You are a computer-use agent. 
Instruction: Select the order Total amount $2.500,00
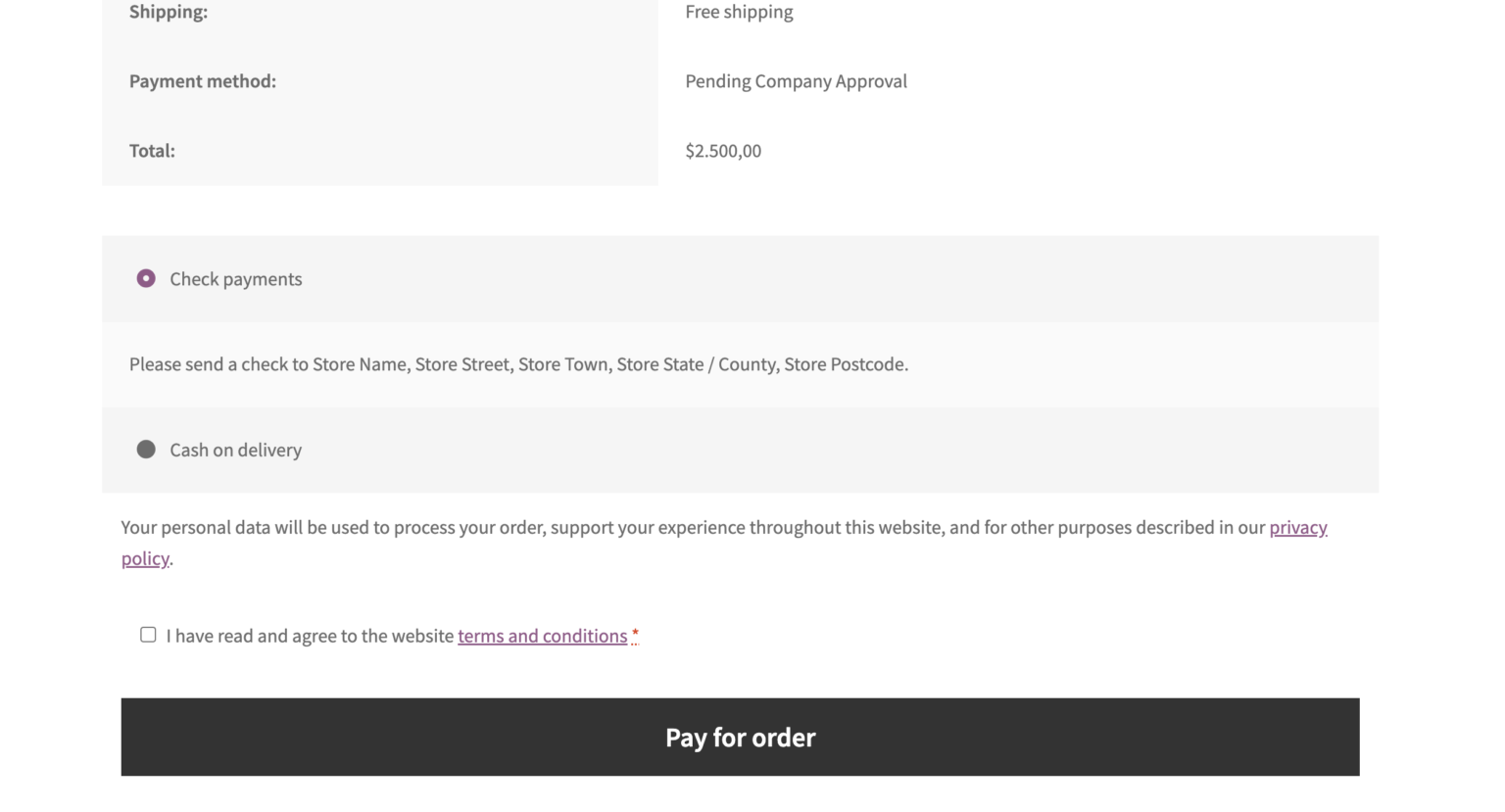click(x=723, y=150)
